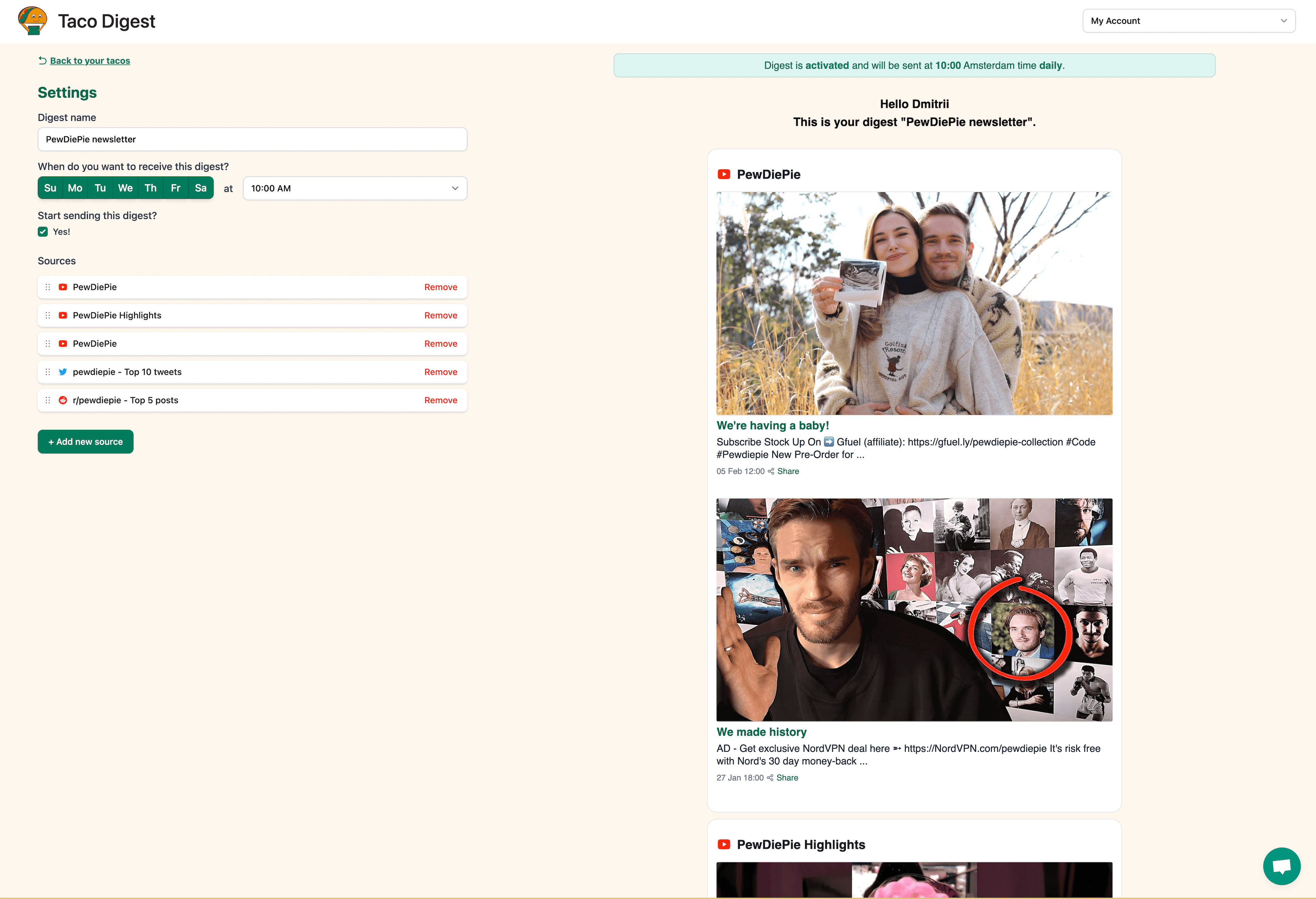Open the chat support bubble

pos(1282,866)
